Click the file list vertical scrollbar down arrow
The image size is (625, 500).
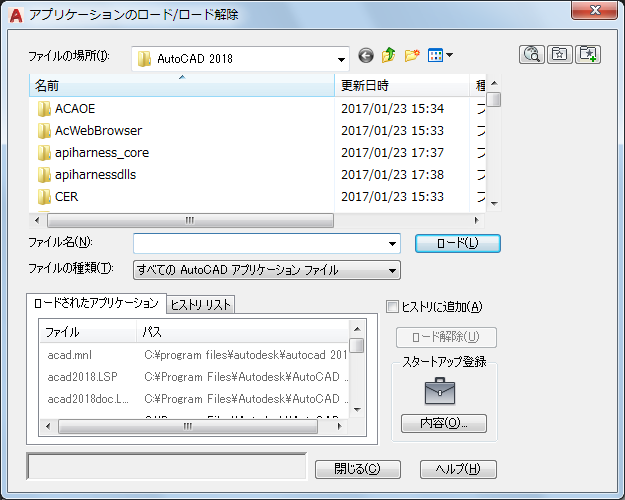494,204
